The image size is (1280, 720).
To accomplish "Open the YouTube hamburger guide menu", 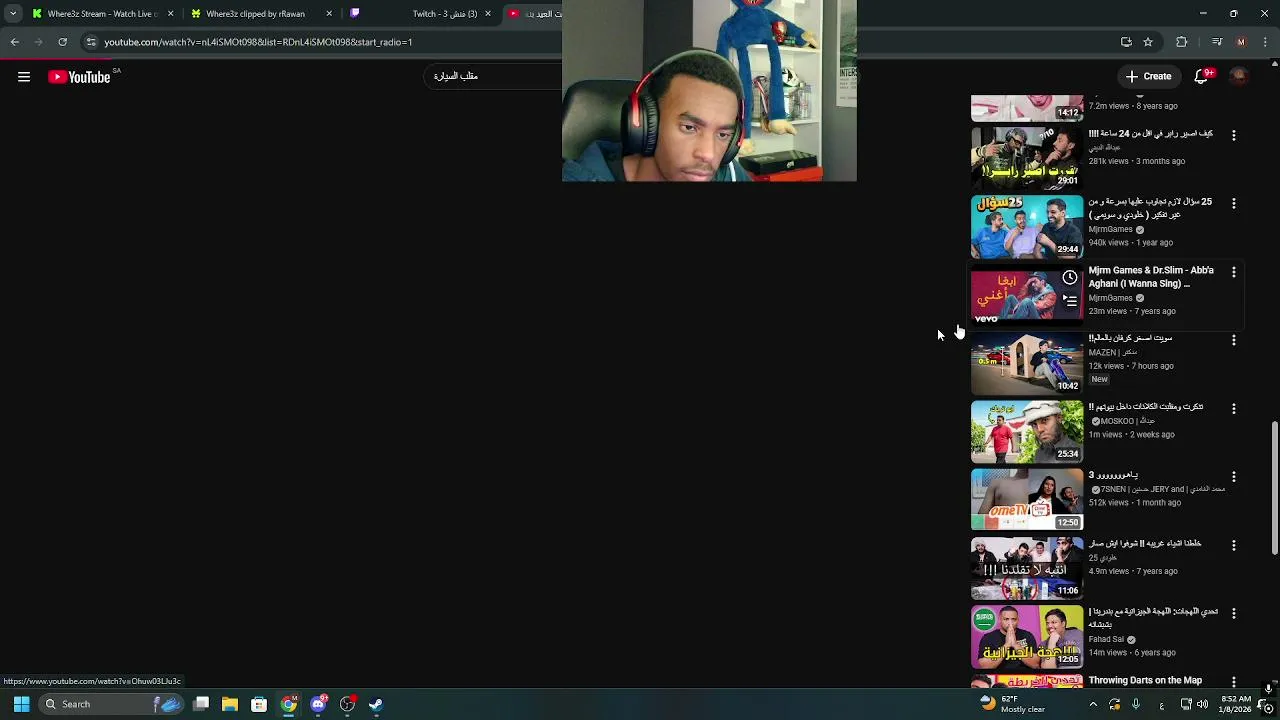I will click(24, 77).
